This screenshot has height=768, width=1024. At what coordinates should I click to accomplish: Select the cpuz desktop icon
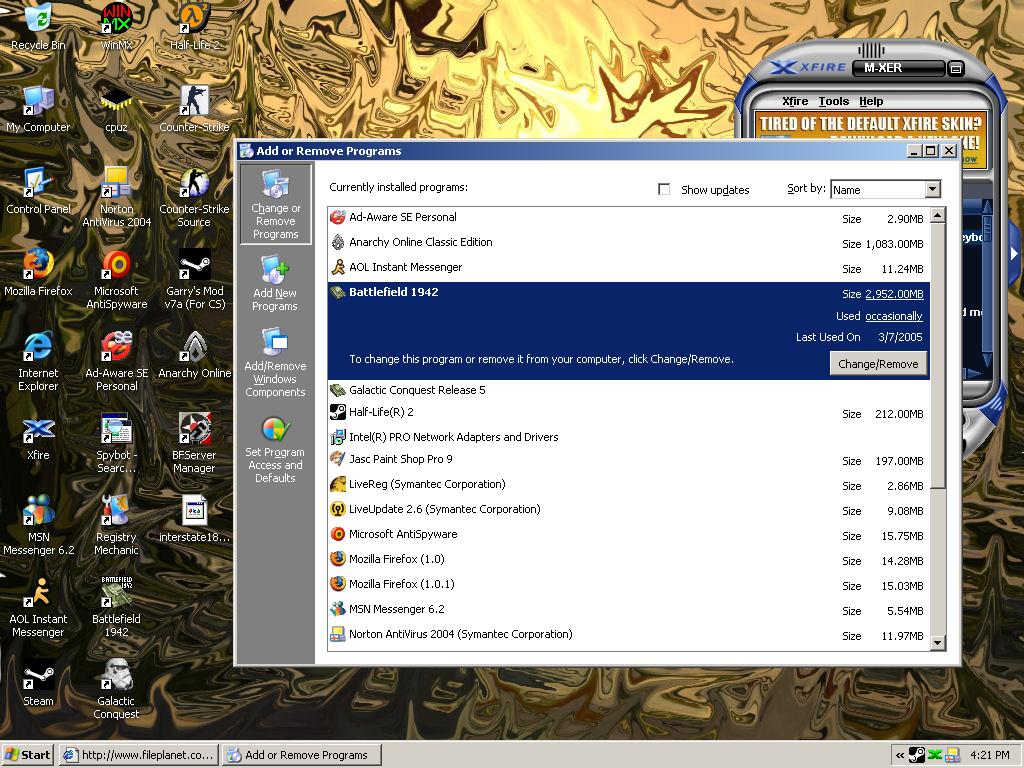point(116,108)
